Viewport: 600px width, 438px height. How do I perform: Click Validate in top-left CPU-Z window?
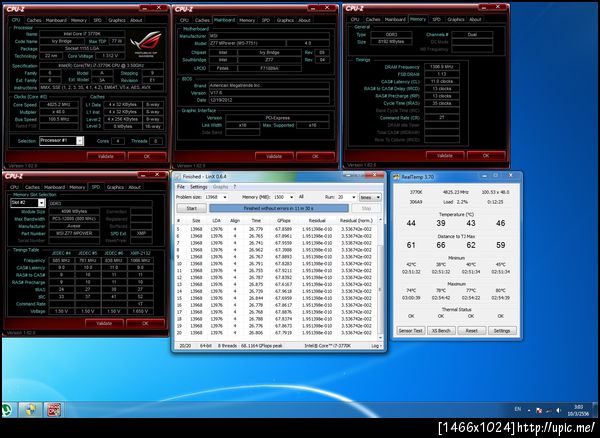[106, 156]
